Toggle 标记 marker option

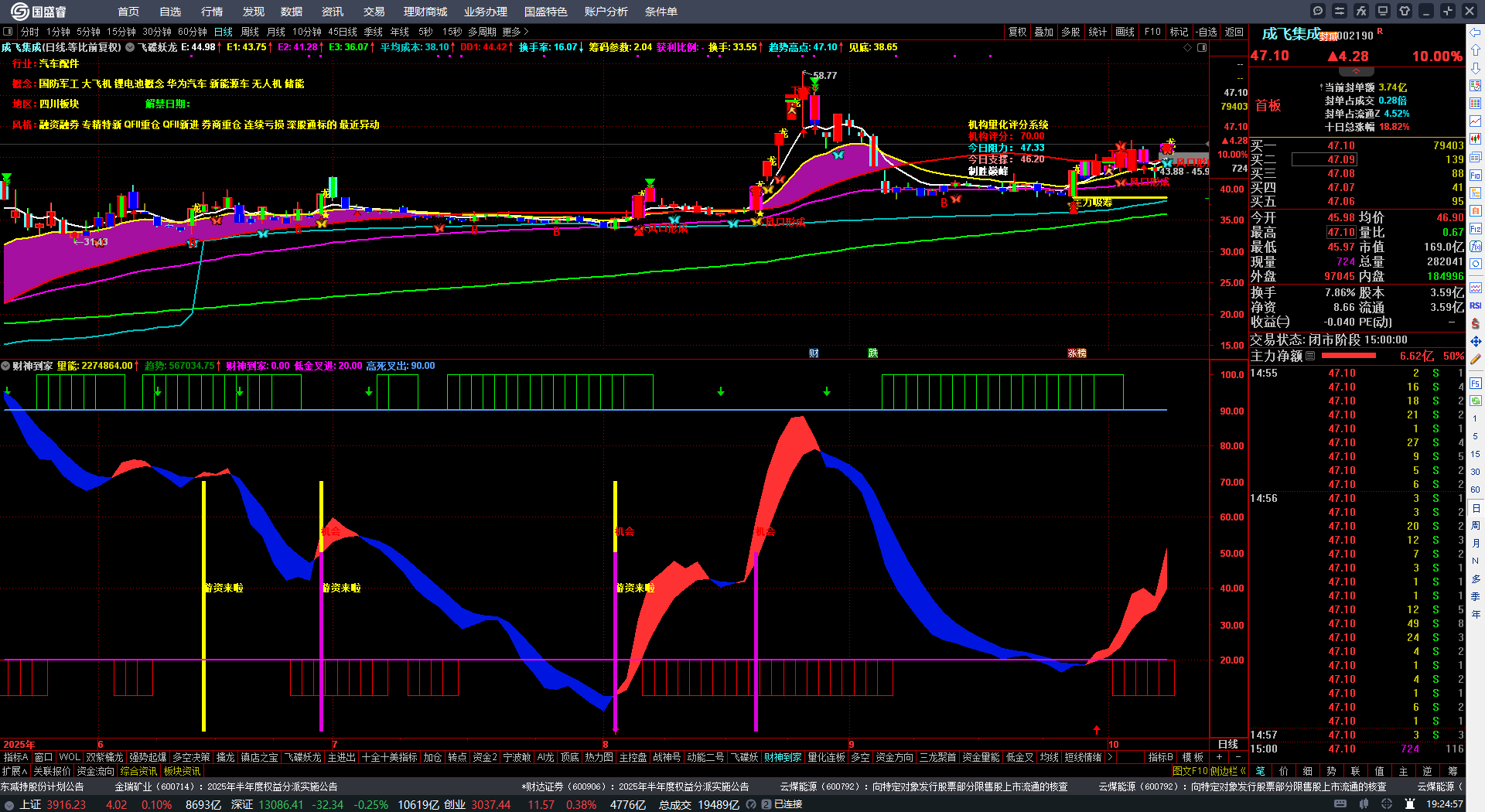pyautogui.click(x=1179, y=32)
